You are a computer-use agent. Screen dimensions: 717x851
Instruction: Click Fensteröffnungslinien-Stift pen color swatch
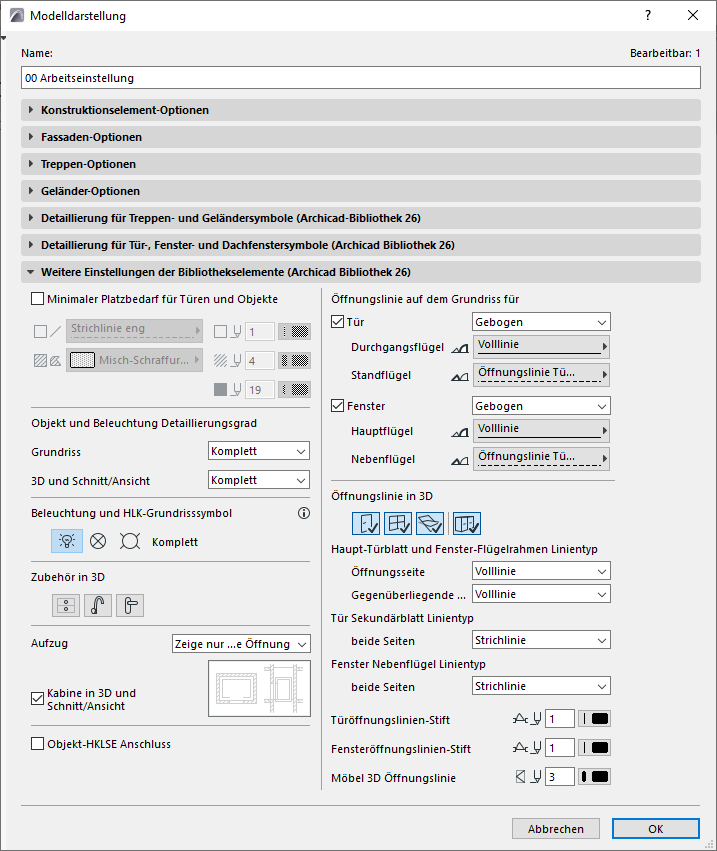point(594,747)
